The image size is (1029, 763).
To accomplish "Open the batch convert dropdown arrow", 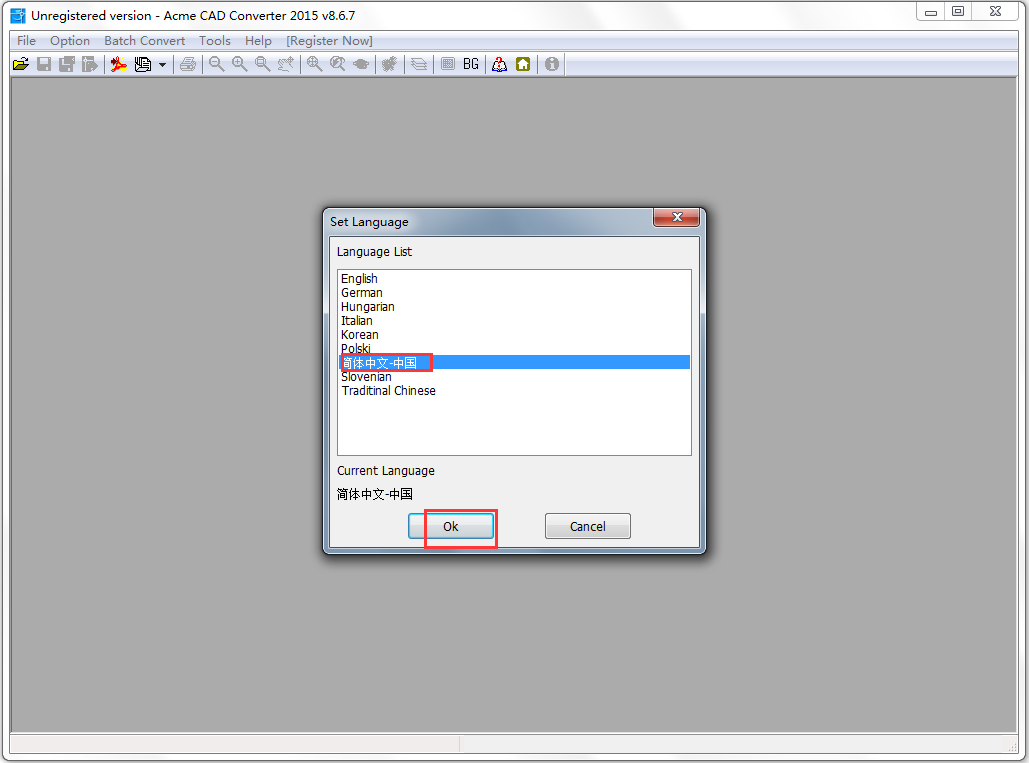I will coord(163,64).
